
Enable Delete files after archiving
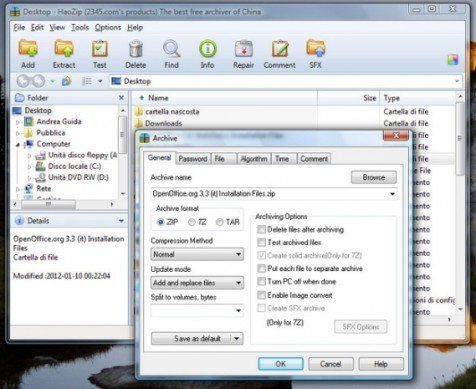[262, 229]
